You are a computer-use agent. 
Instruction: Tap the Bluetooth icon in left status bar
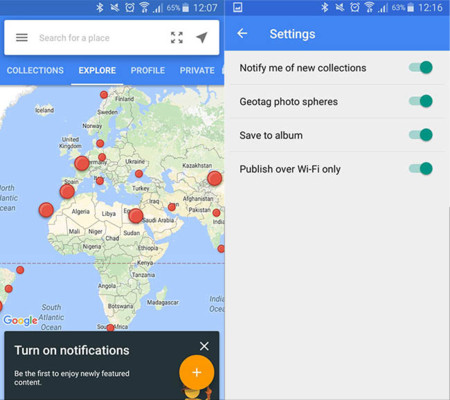pos(100,7)
